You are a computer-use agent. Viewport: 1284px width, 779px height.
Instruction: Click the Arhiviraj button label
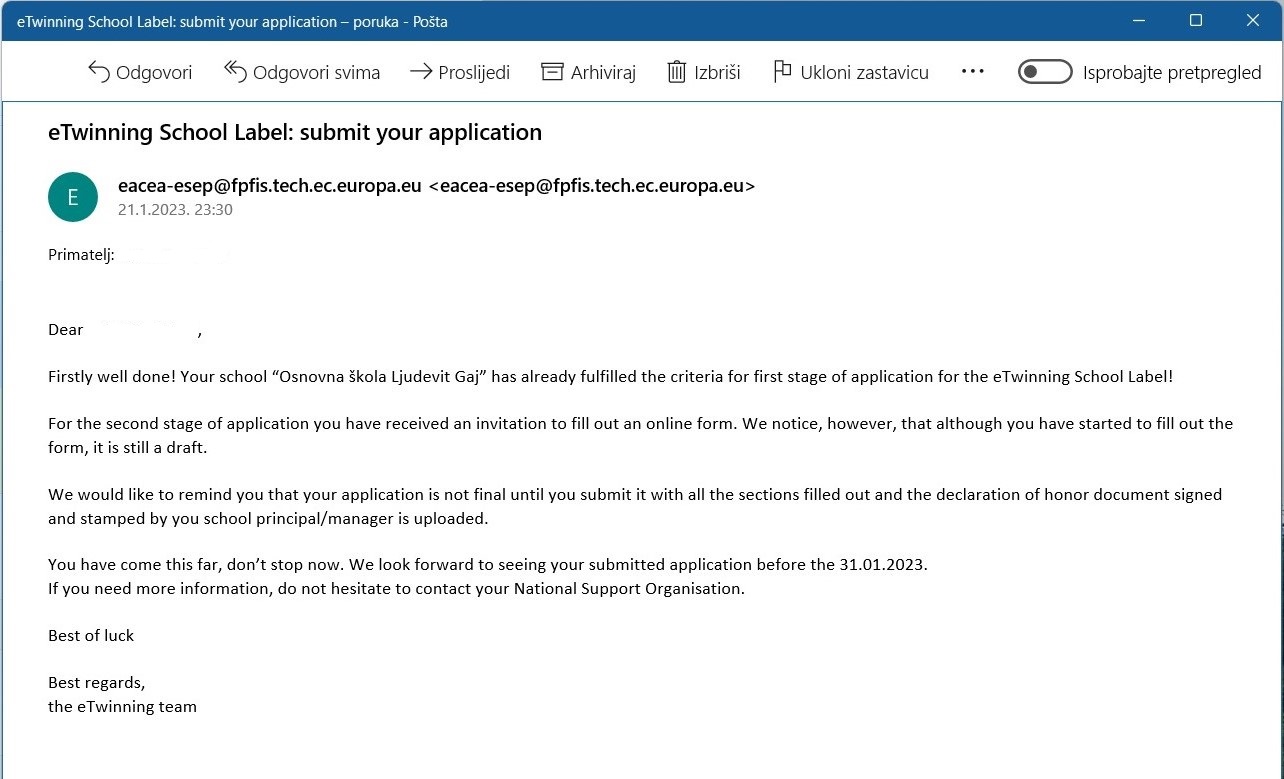tap(603, 72)
